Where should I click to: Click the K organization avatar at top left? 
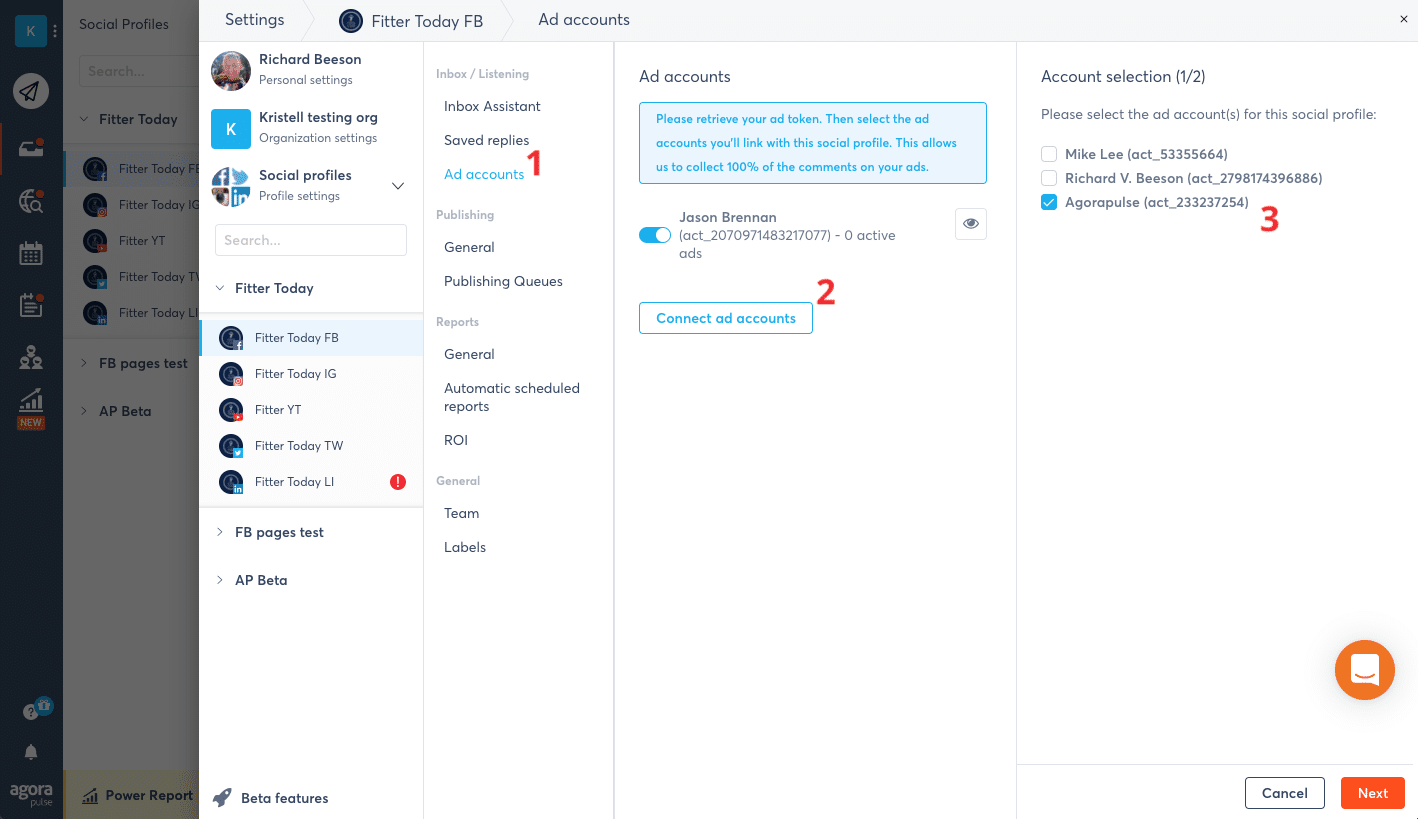[30, 31]
